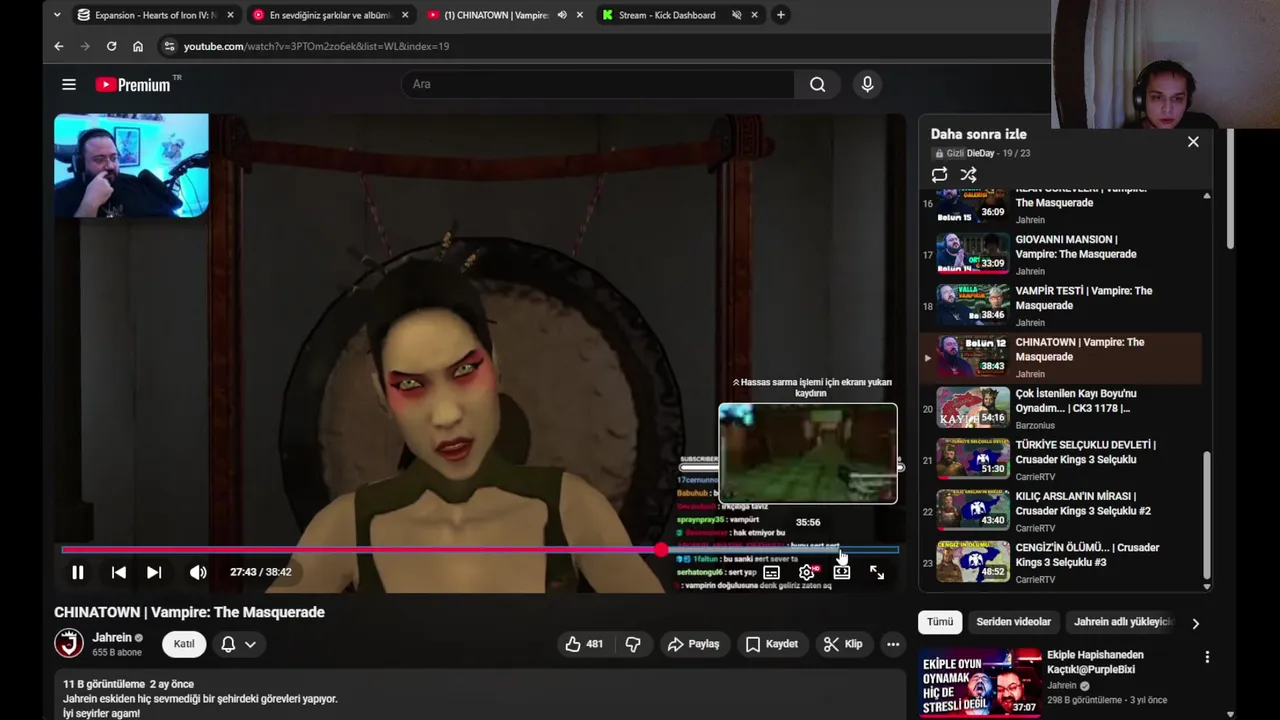Open Jahrein channel name link

click(112, 637)
